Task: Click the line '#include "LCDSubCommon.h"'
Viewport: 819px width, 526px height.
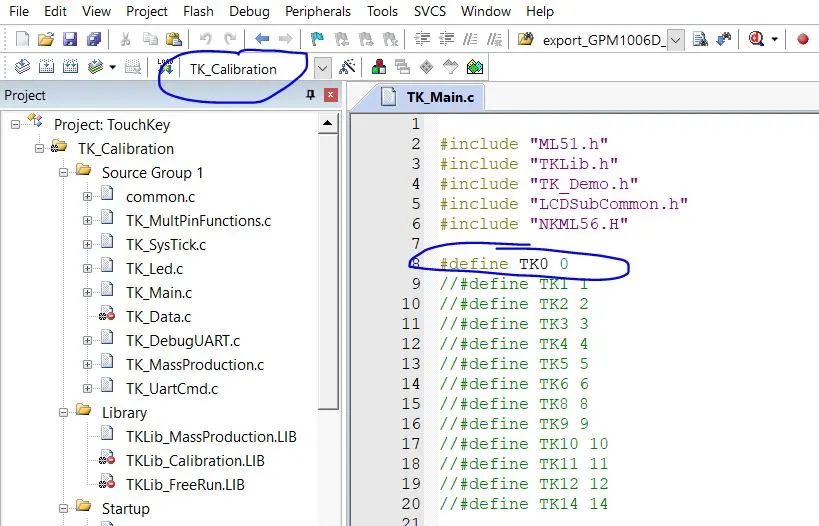Action: coord(564,204)
